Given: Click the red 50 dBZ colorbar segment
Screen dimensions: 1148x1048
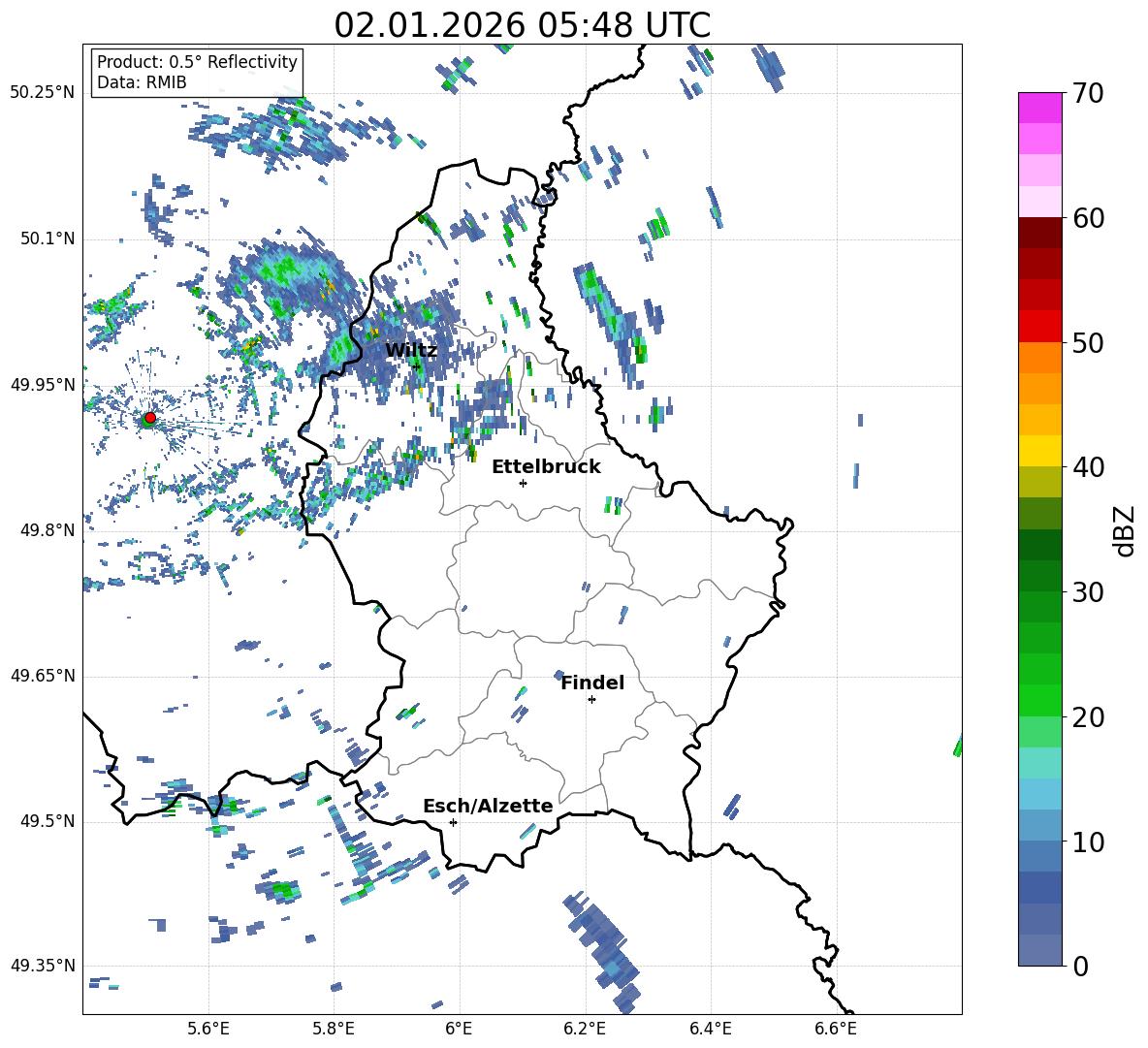Looking at the screenshot, I should tap(1039, 327).
